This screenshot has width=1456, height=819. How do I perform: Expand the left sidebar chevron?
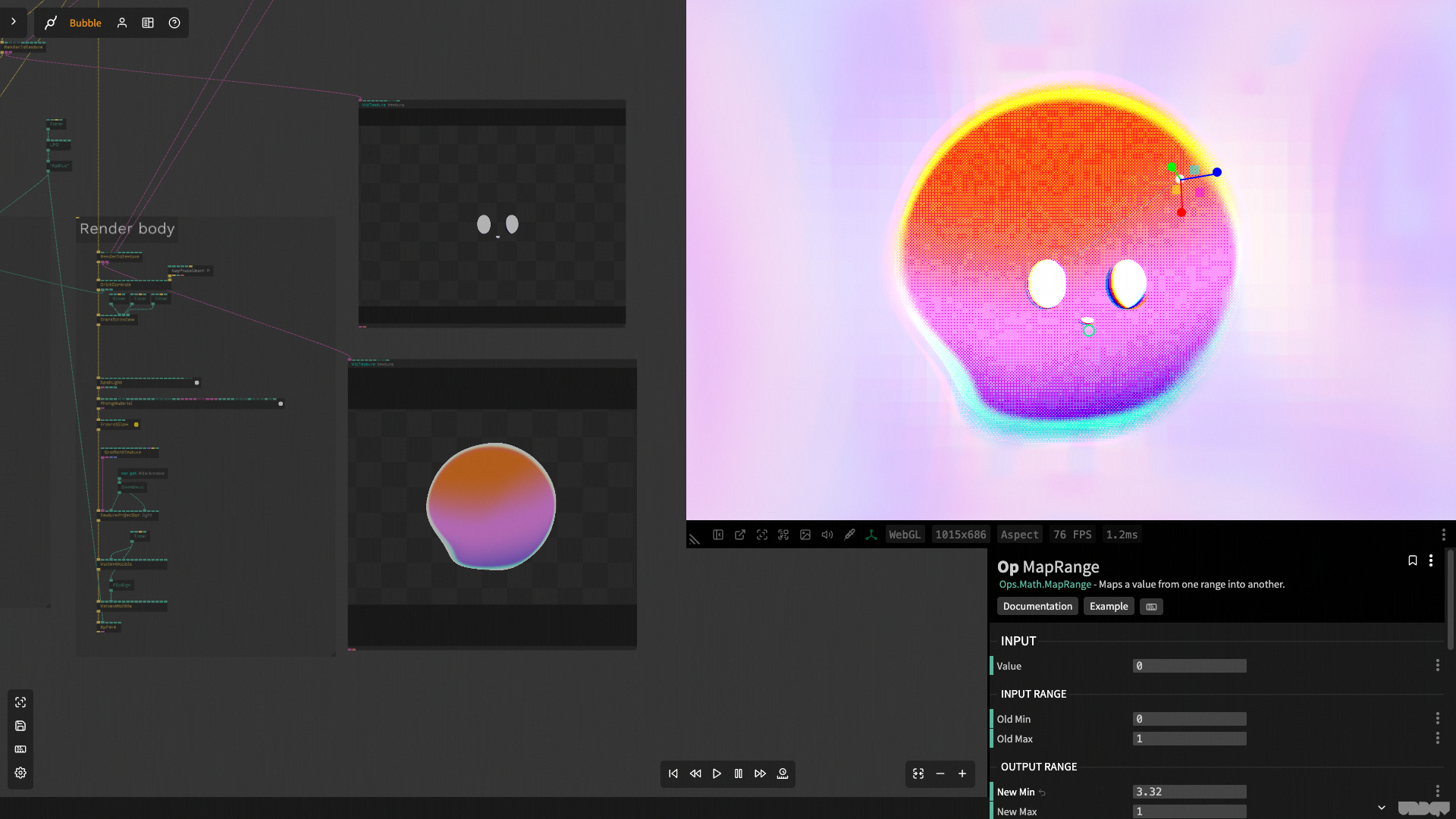point(14,21)
